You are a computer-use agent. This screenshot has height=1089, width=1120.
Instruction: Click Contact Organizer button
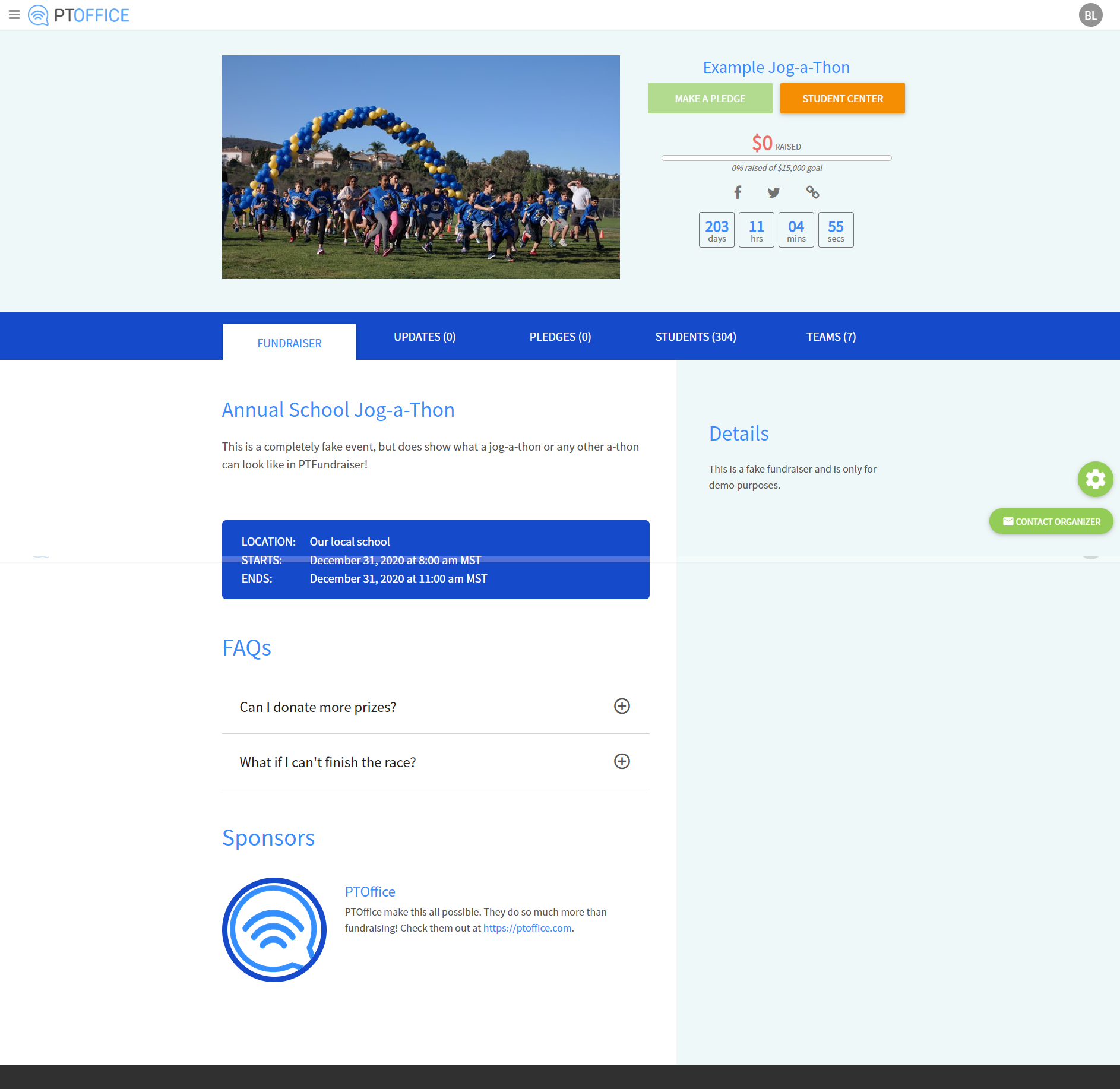coord(1051,521)
